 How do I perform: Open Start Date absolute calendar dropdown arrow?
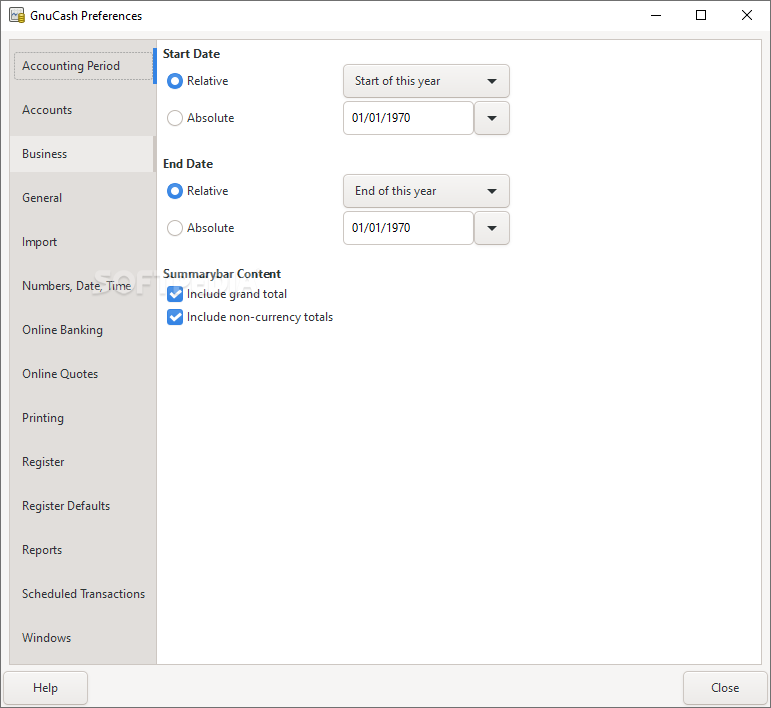pyautogui.click(x=492, y=118)
